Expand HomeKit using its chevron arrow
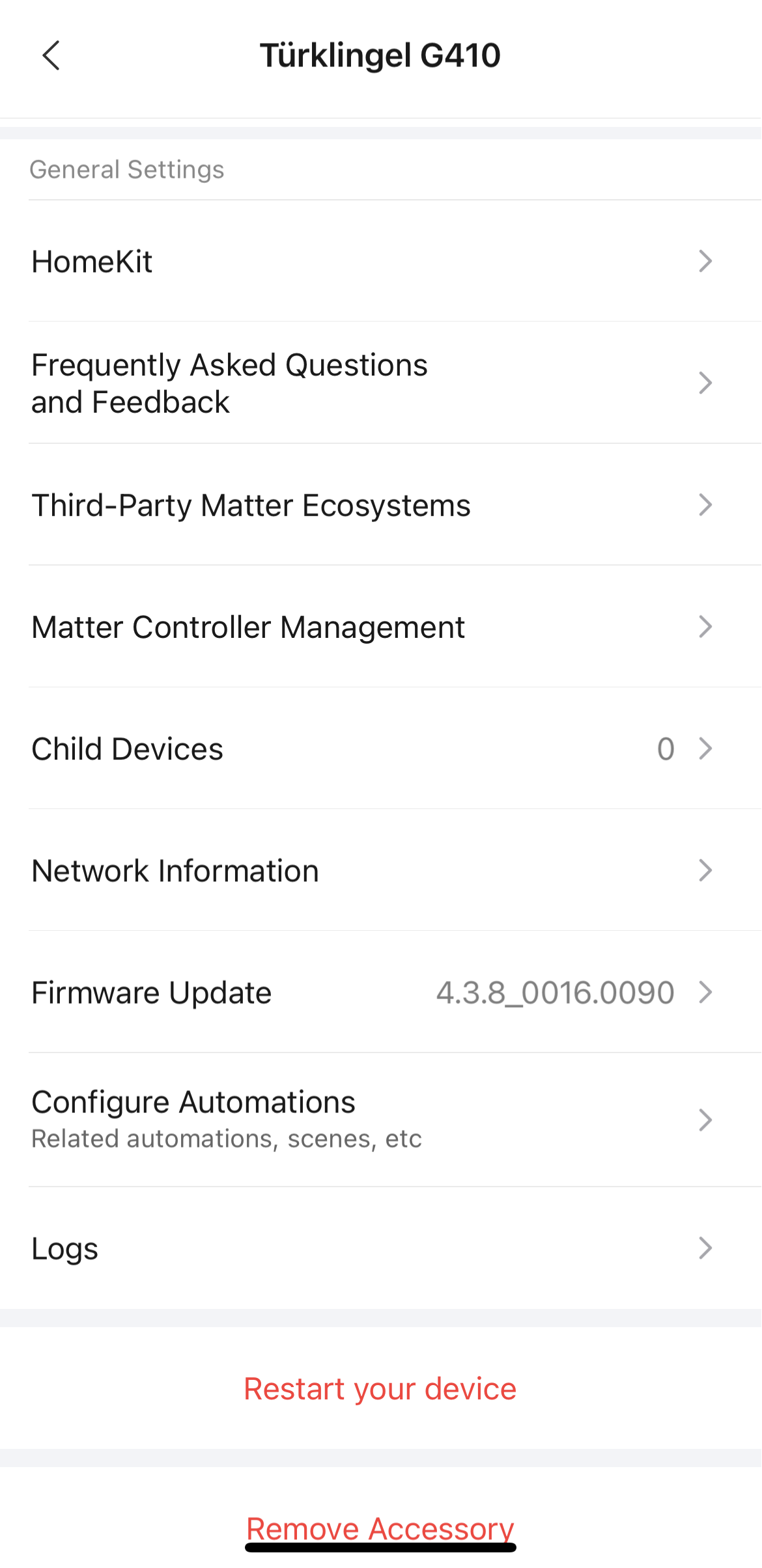The image size is (762, 1568). coord(705,262)
